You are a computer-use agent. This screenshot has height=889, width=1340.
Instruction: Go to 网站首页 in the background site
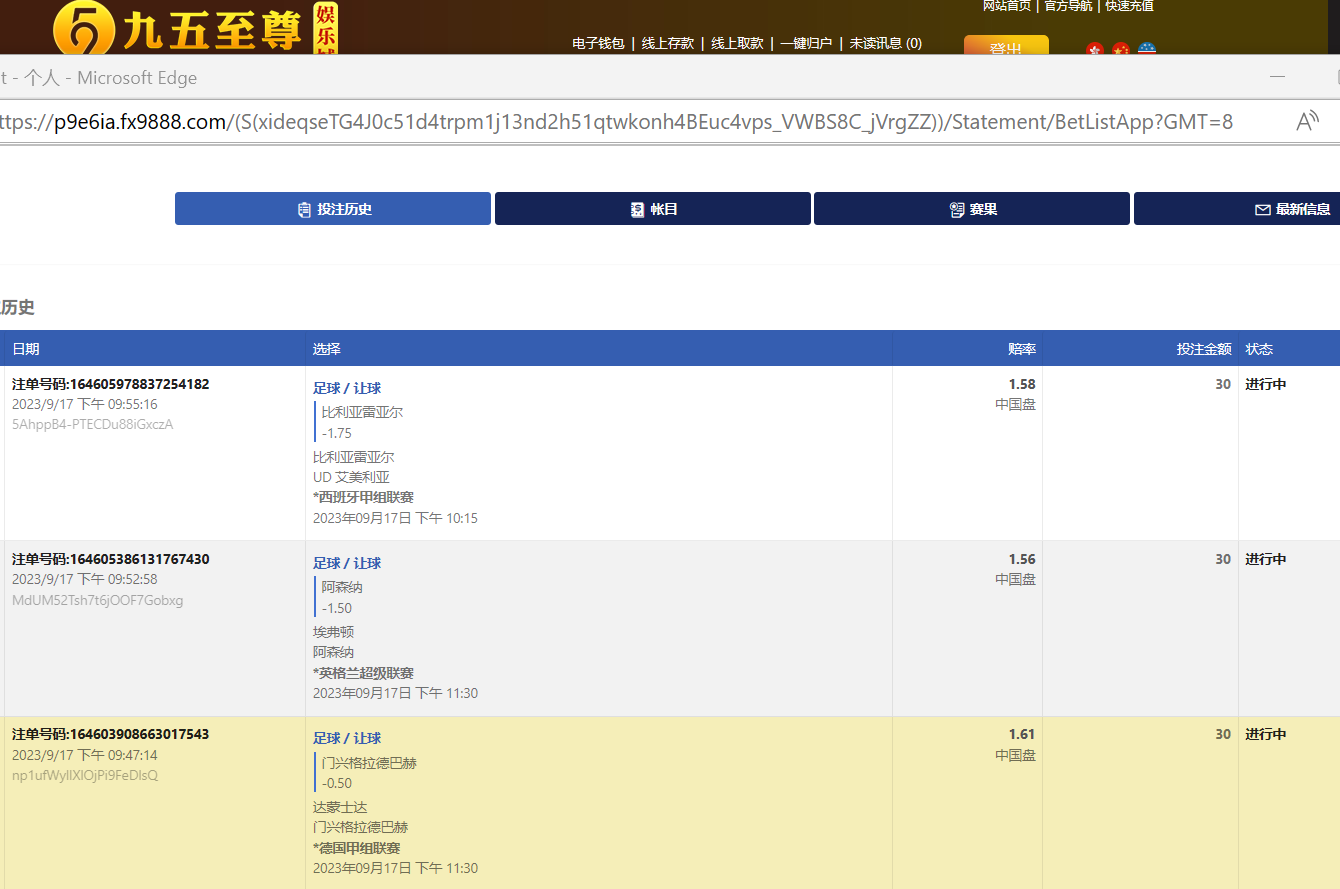1007,6
